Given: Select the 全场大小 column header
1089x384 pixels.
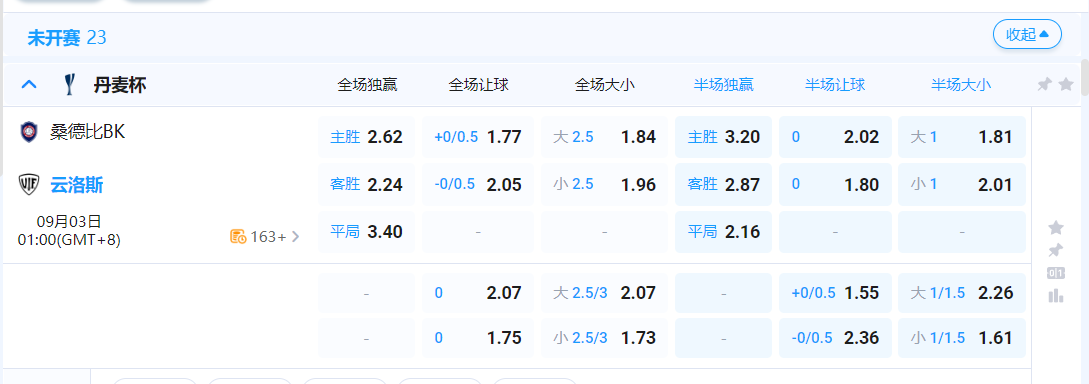Looking at the screenshot, I should (x=605, y=85).
